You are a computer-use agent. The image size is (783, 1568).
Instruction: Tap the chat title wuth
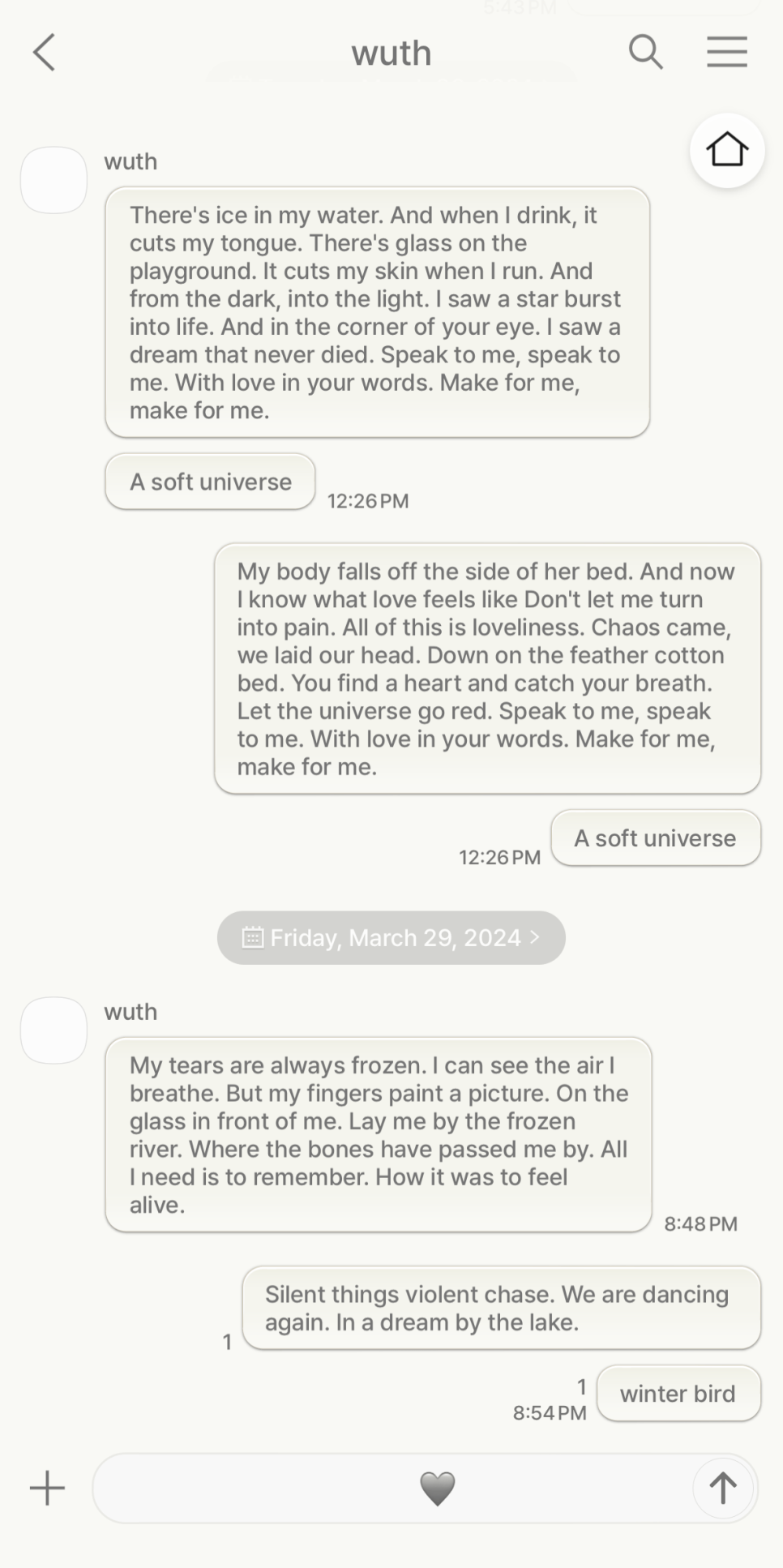[x=391, y=54]
